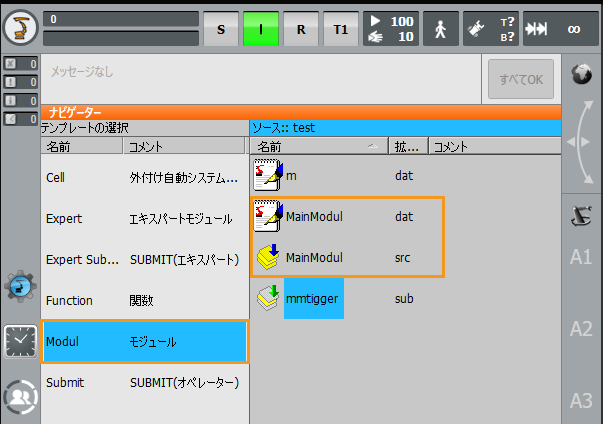Select the Modul template row
The image size is (603, 424).
coord(145,342)
